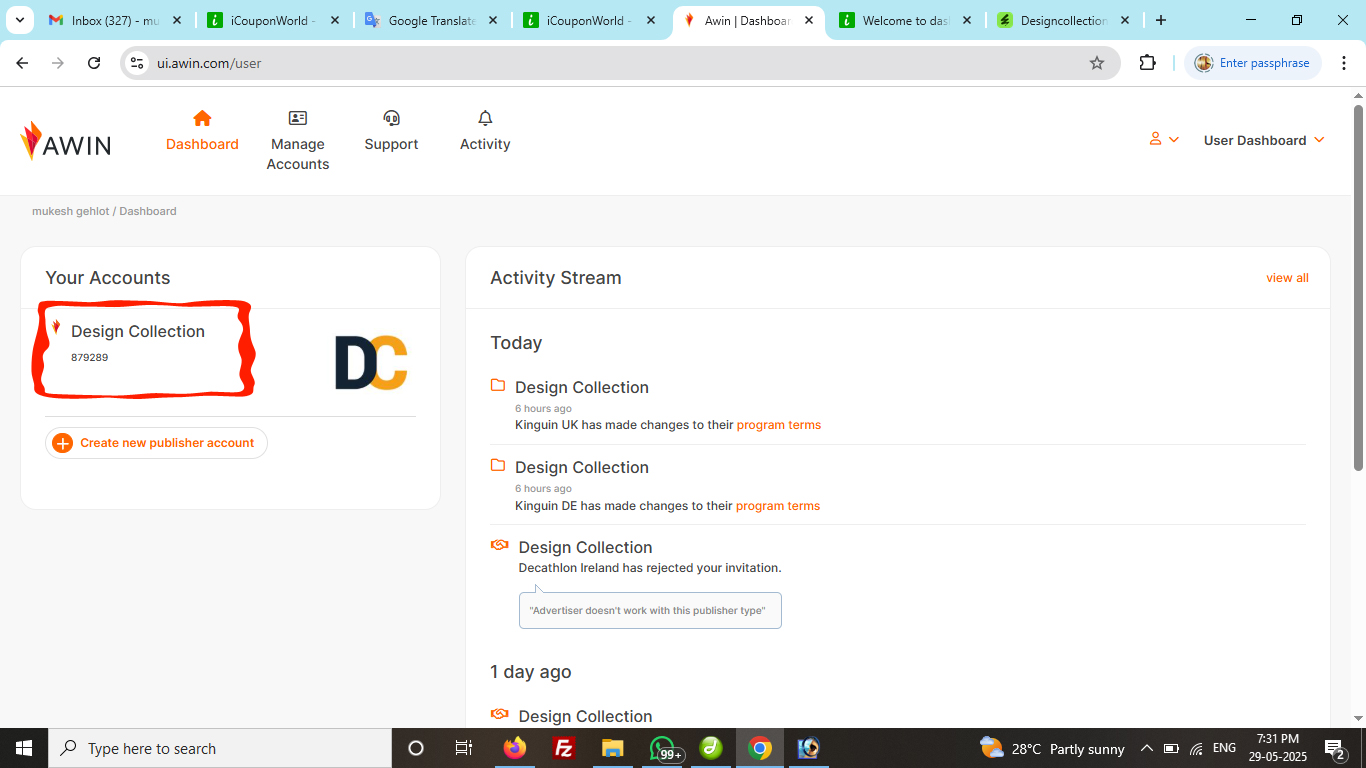This screenshot has width=1366, height=768.
Task: Click the DC Design Collection logo thumbnail
Action: point(371,362)
